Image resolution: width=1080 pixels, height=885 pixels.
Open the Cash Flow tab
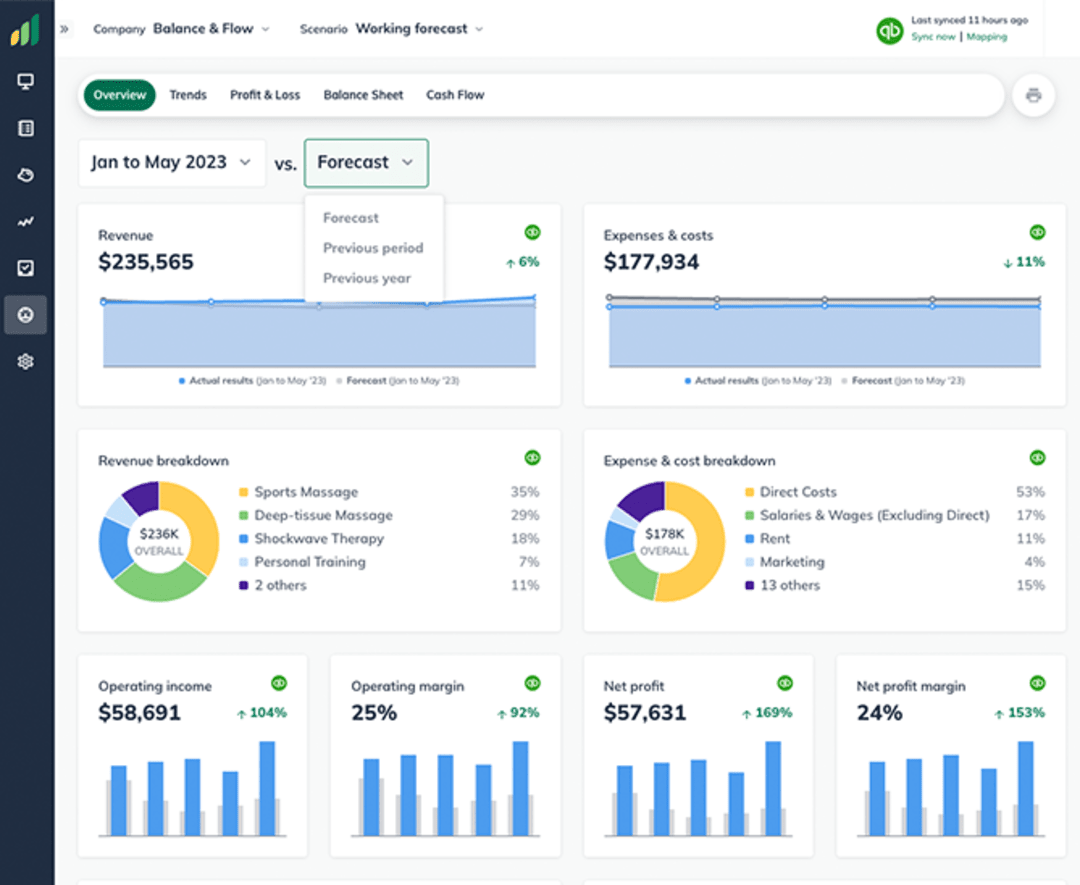[x=455, y=94]
